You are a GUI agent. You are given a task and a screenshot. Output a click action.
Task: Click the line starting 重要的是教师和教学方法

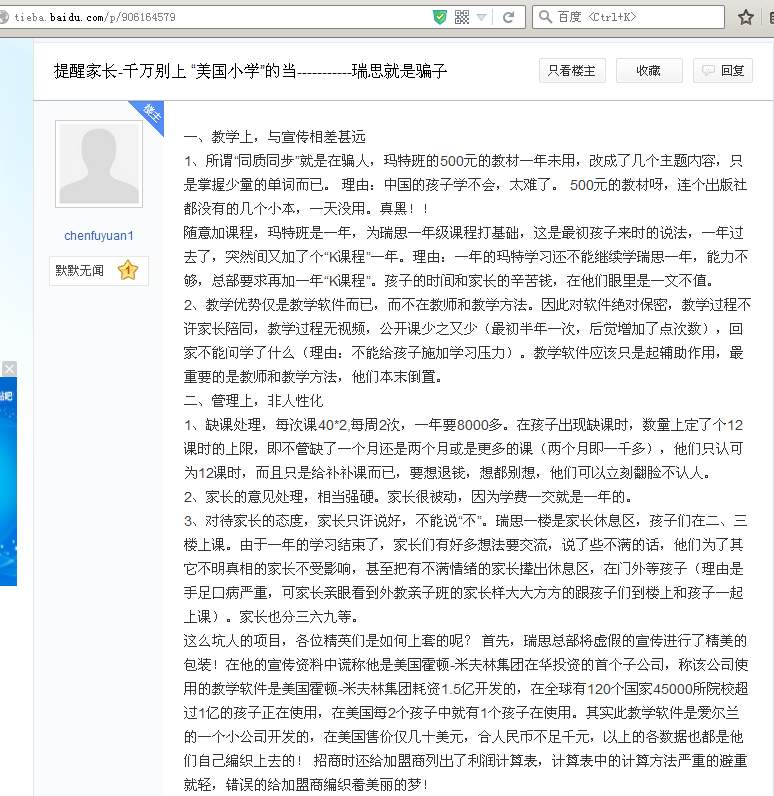pos(314,377)
